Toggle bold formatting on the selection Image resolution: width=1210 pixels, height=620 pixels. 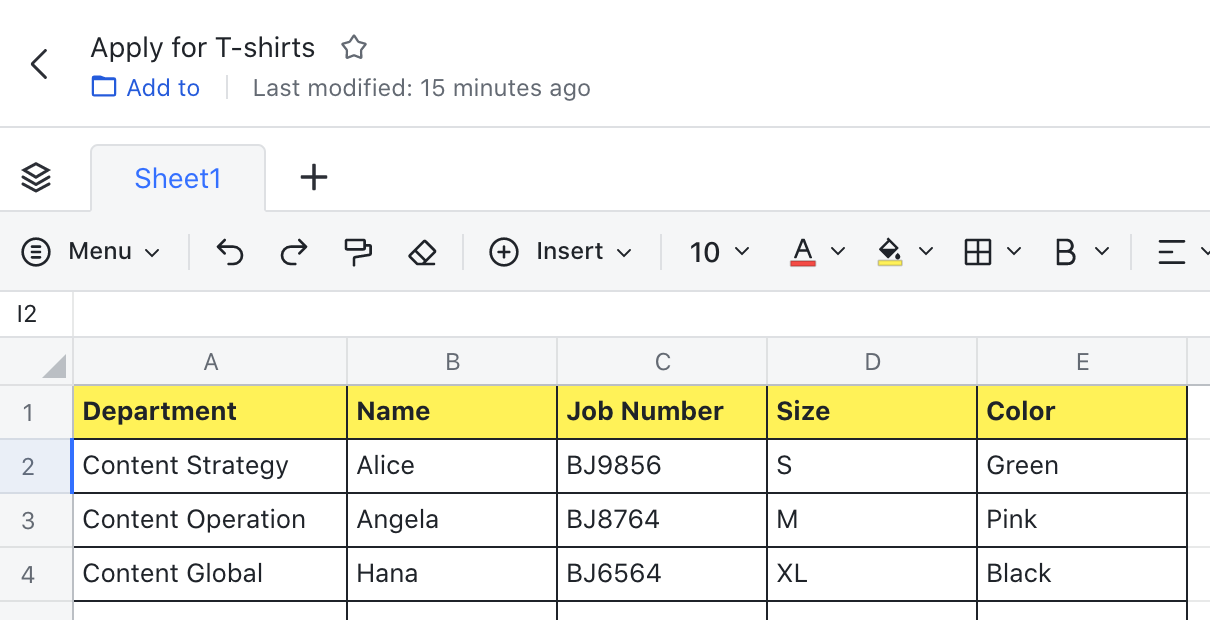(1067, 252)
